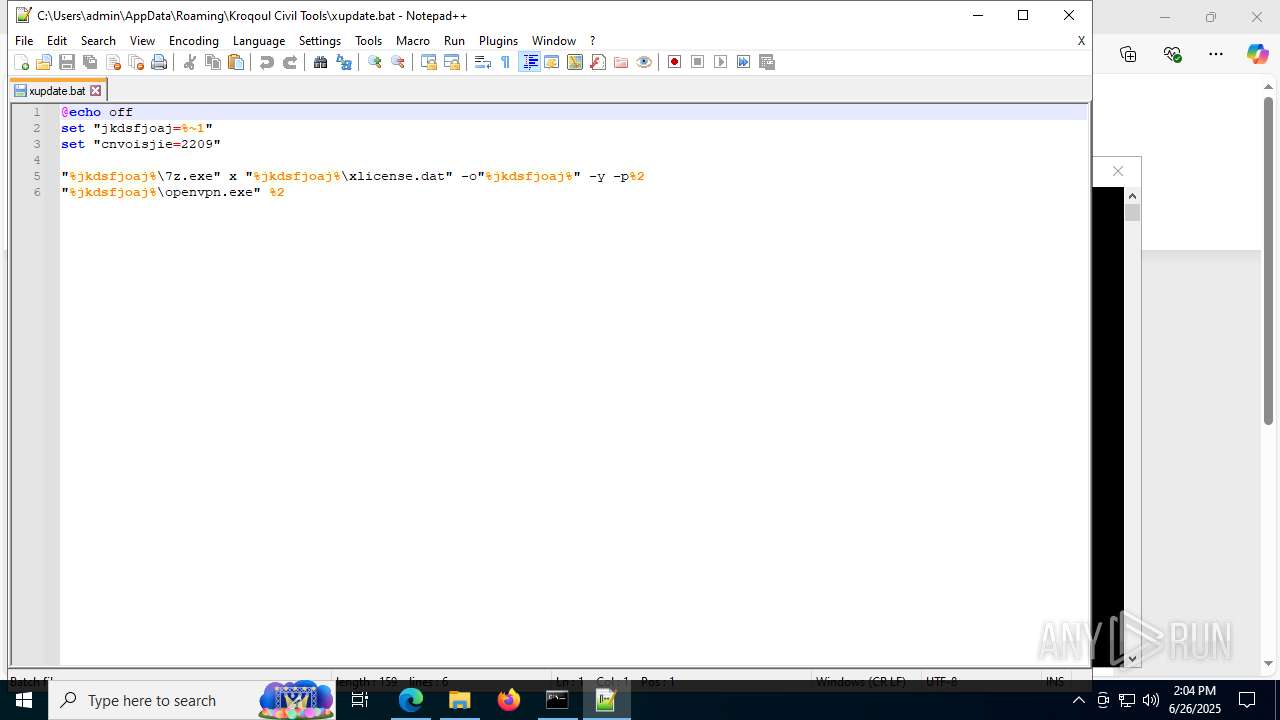Open File Explorer from taskbar
Viewport: 1280px width, 720px height.
pyautogui.click(x=460, y=700)
